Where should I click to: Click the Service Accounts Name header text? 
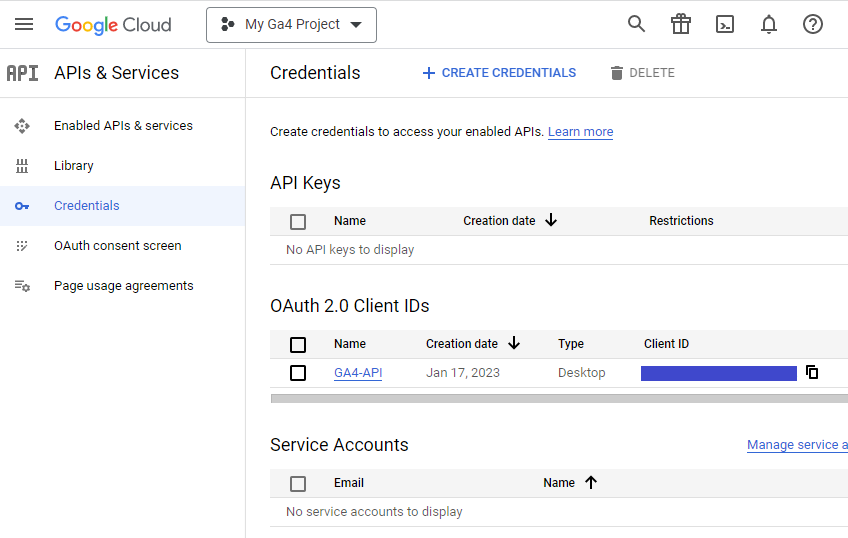(559, 483)
